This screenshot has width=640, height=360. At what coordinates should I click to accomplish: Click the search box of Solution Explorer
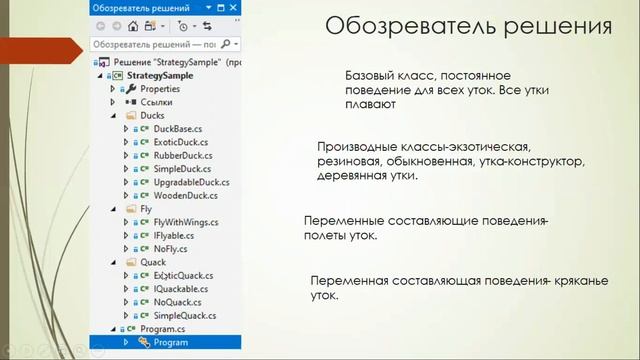tap(165, 44)
